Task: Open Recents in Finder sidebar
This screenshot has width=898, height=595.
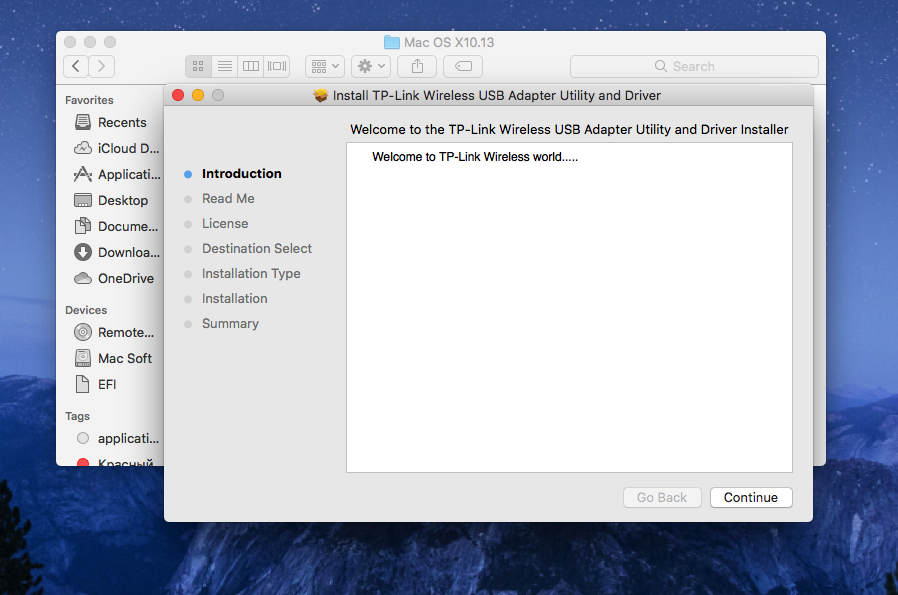Action: 111,122
